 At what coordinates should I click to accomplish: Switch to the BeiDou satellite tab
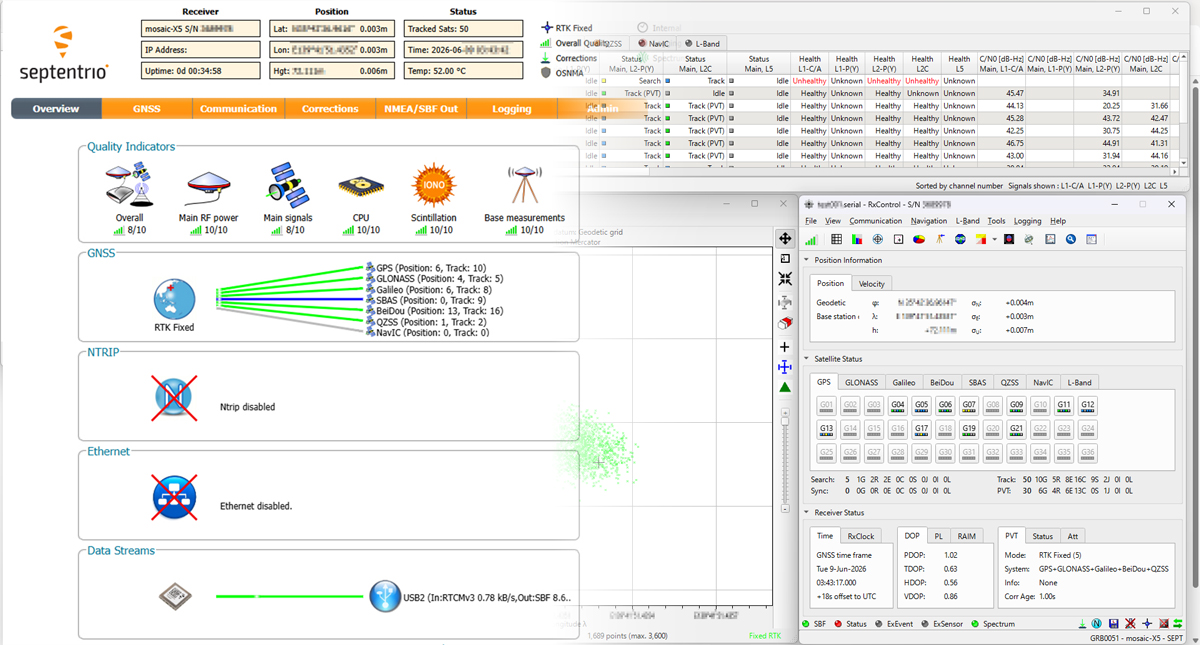tap(941, 382)
